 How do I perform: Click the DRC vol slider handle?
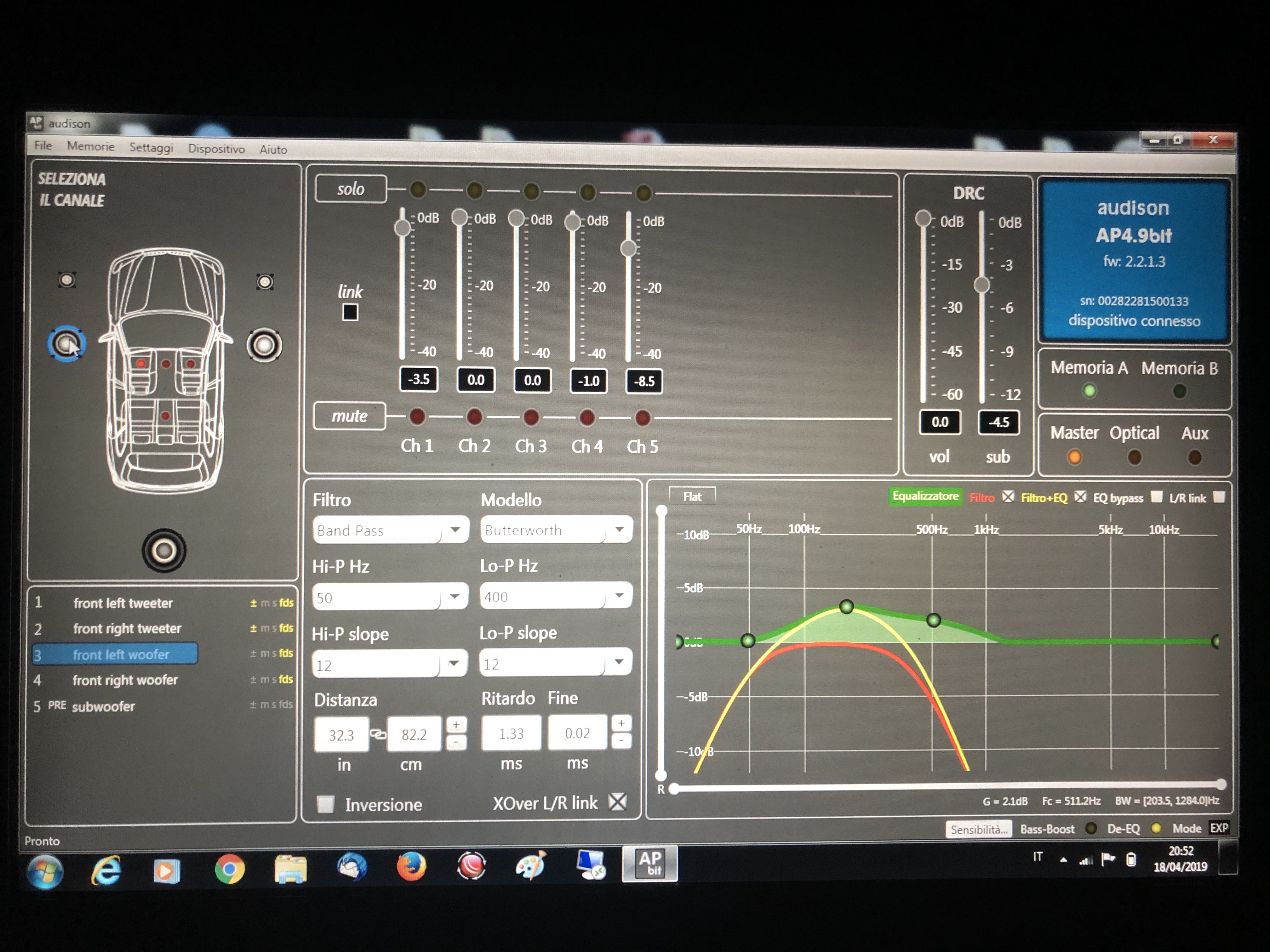(x=923, y=218)
